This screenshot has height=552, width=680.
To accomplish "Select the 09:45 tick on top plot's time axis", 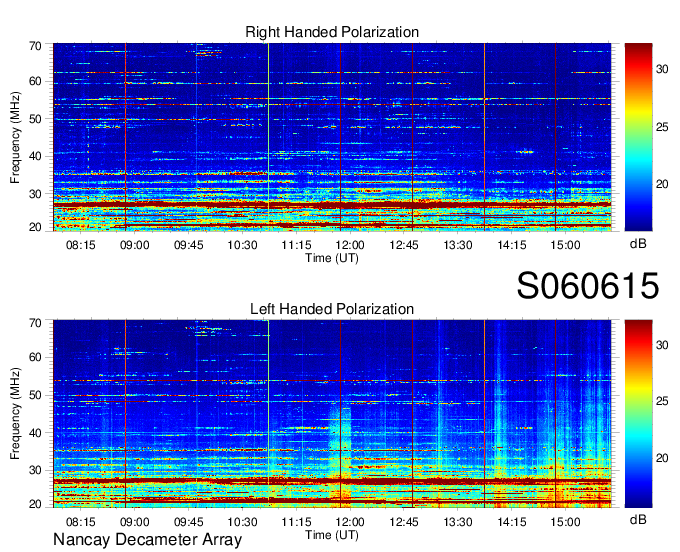I will (189, 245).
